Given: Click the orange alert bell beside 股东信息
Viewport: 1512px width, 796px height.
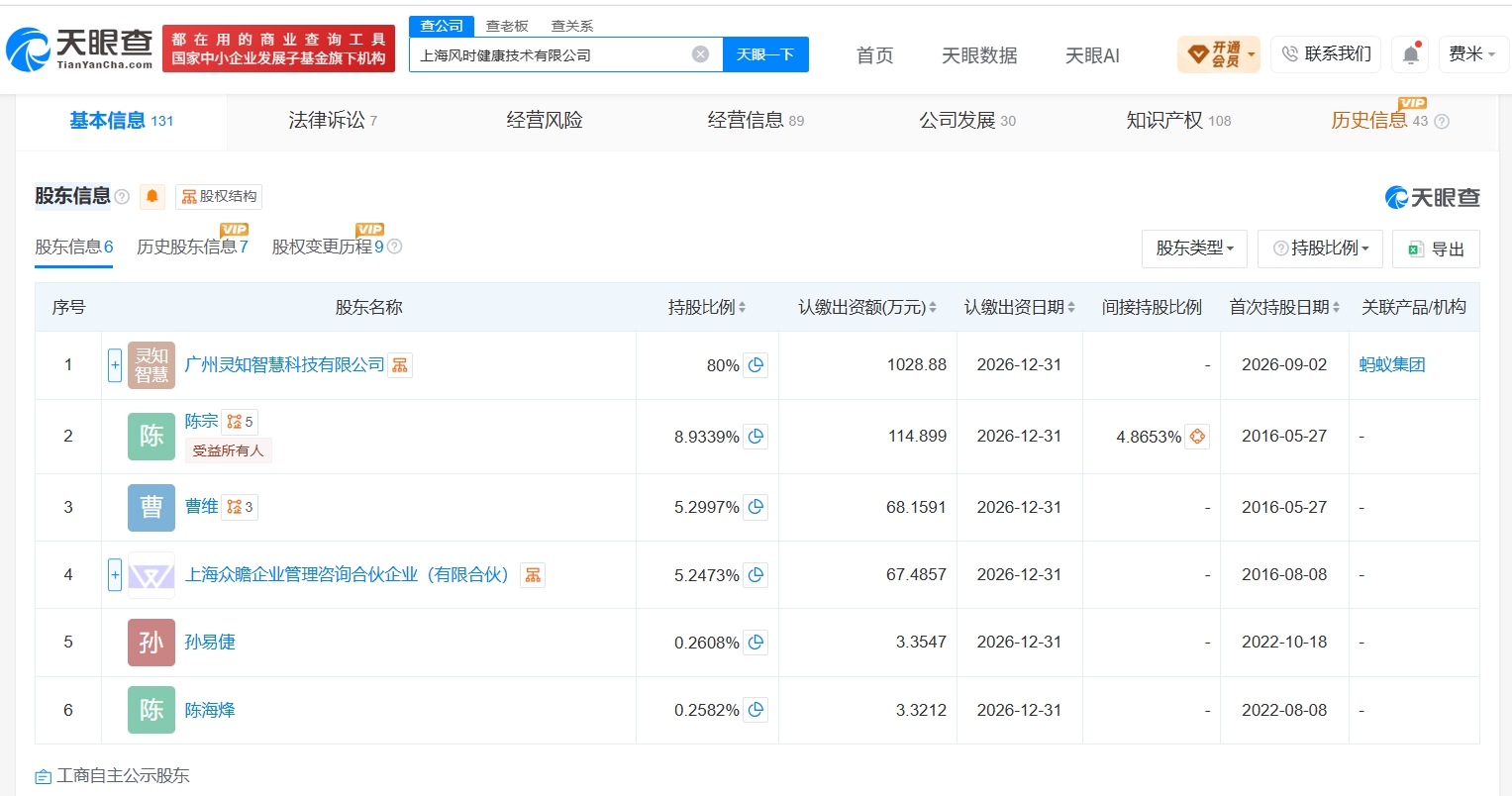Looking at the screenshot, I should pos(152,196).
